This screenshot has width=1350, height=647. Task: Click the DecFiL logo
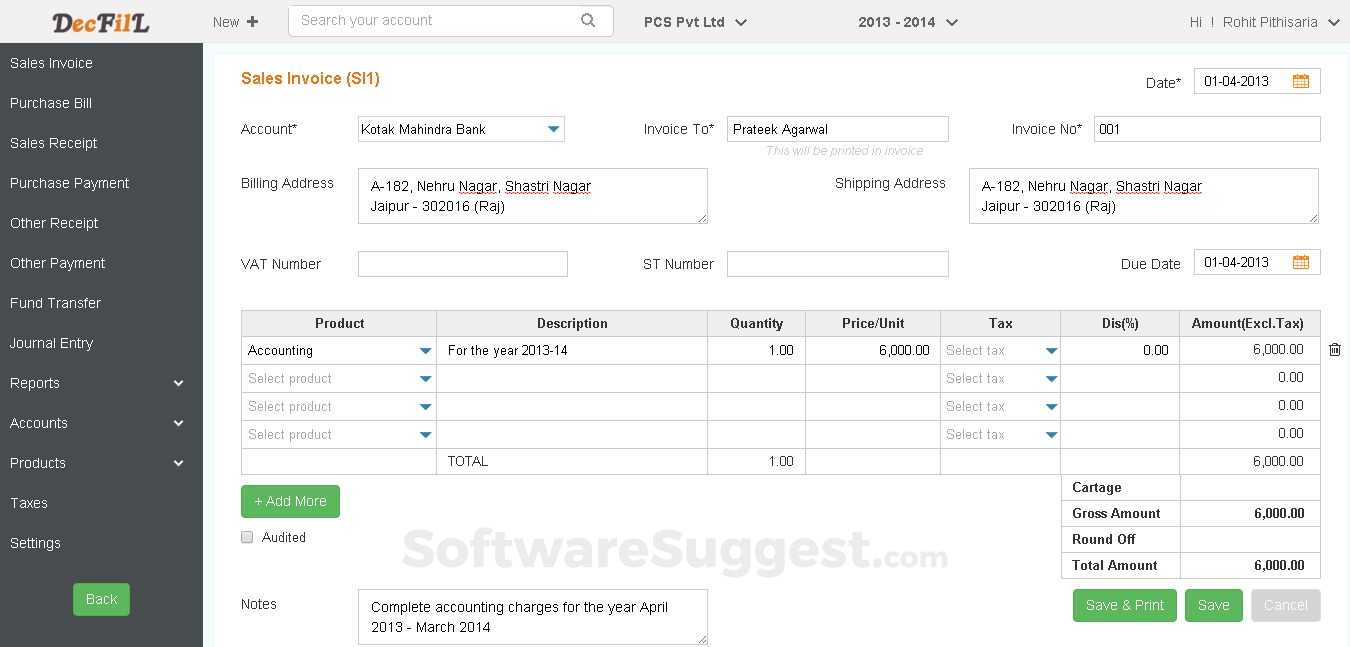pos(100,22)
